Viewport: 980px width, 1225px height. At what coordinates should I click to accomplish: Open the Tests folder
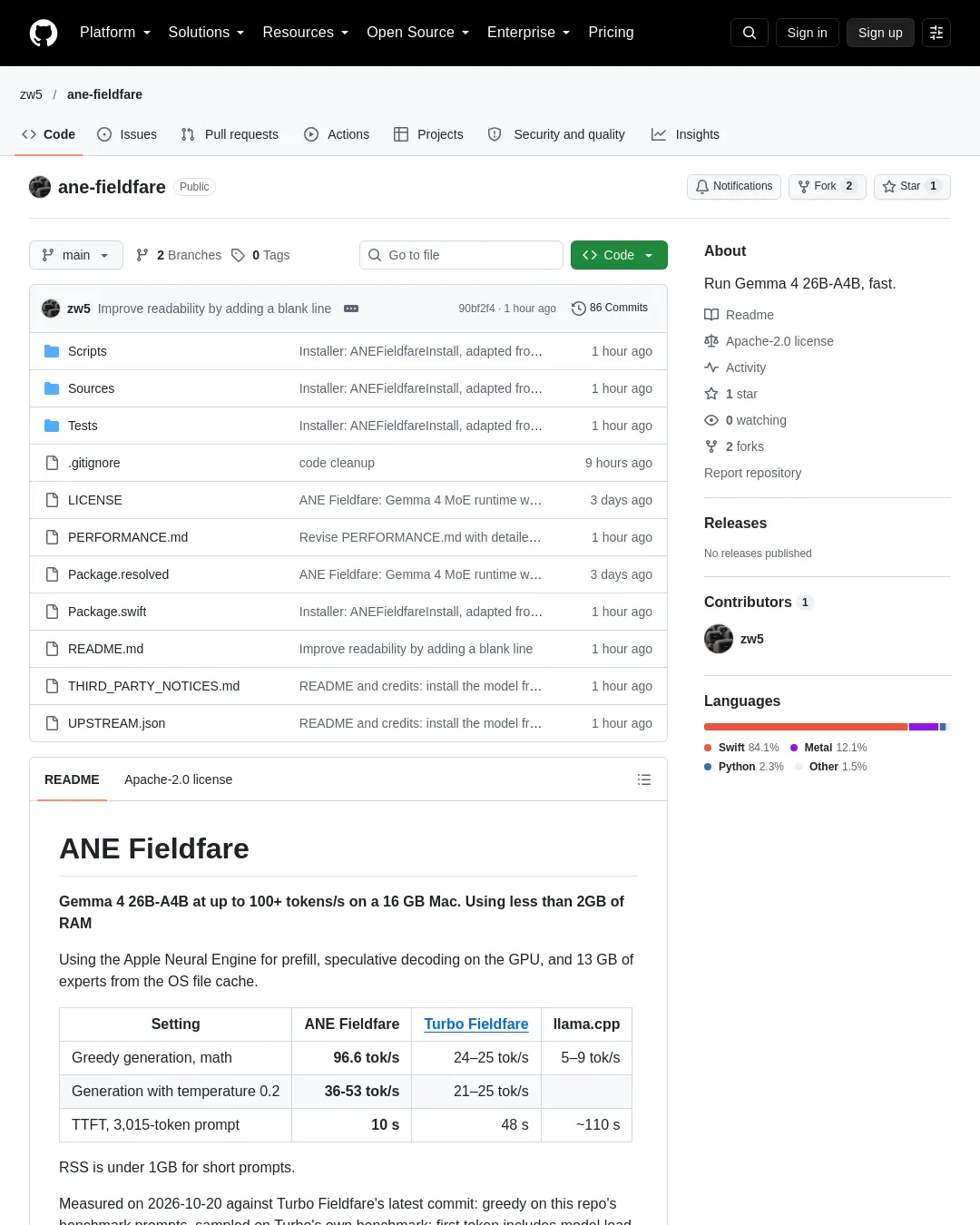83,426
